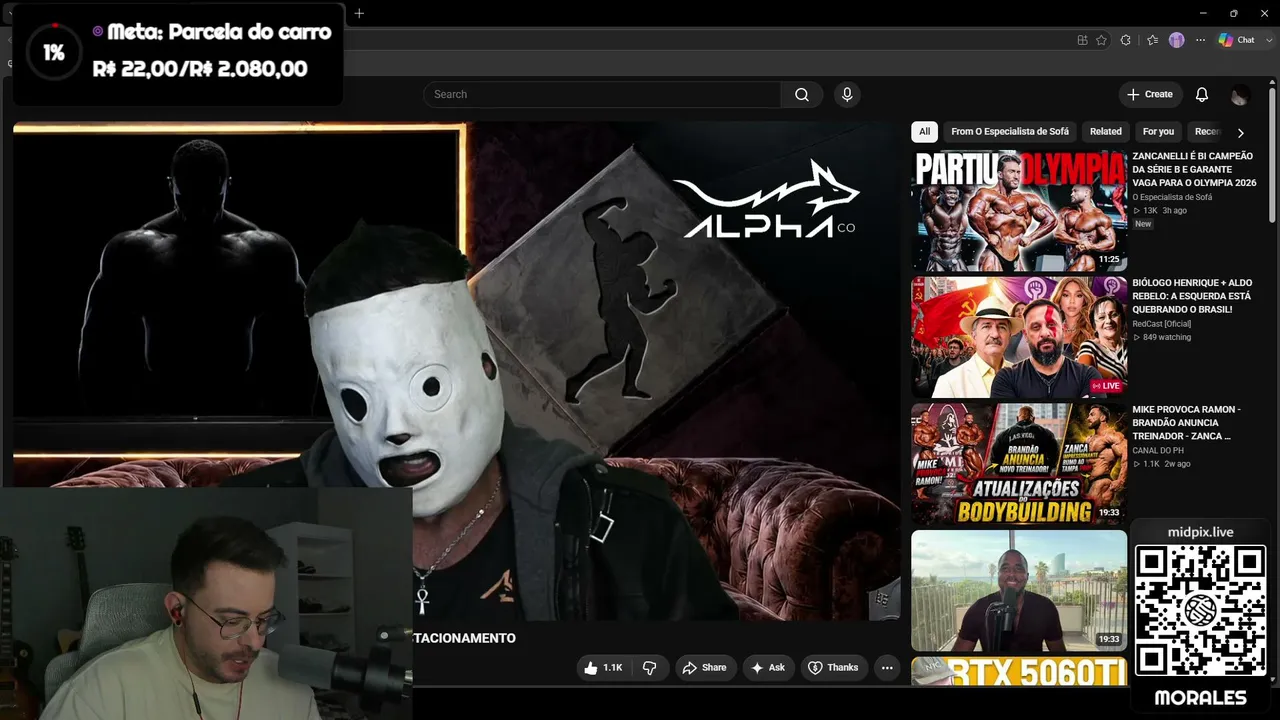The width and height of the screenshot is (1280, 720).
Task: Open video titled MIKE PROVOCA RAMON
Action: click(1187, 423)
